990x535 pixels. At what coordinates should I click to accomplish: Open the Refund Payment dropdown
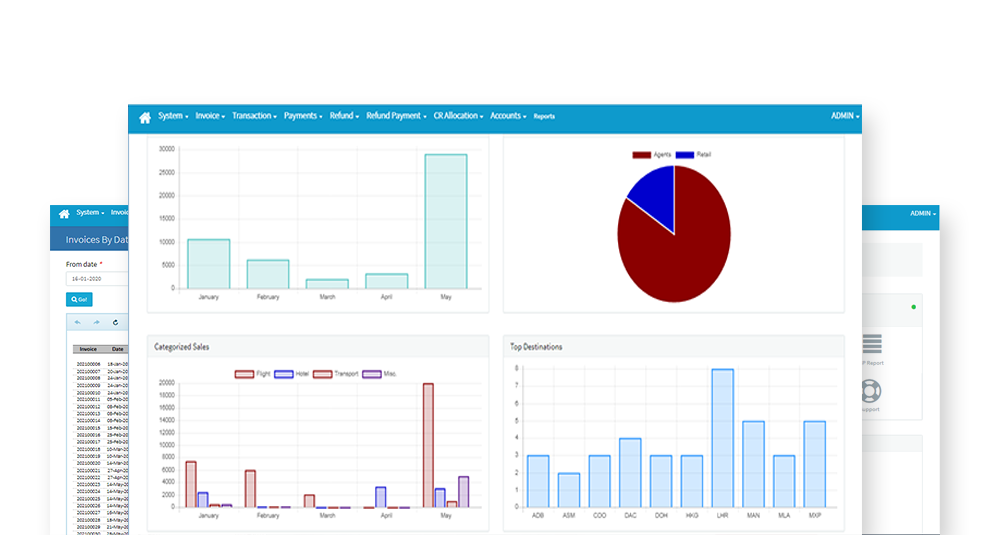coord(397,116)
